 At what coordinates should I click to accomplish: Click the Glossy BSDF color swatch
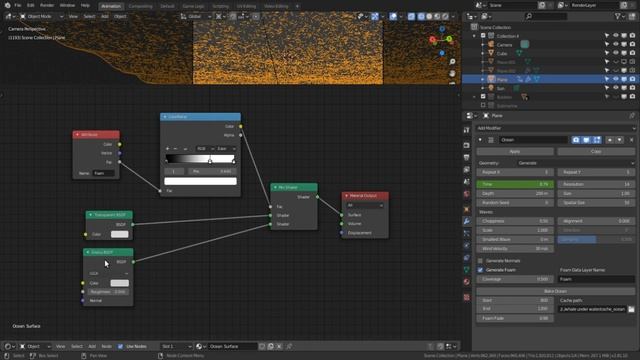click(120, 283)
